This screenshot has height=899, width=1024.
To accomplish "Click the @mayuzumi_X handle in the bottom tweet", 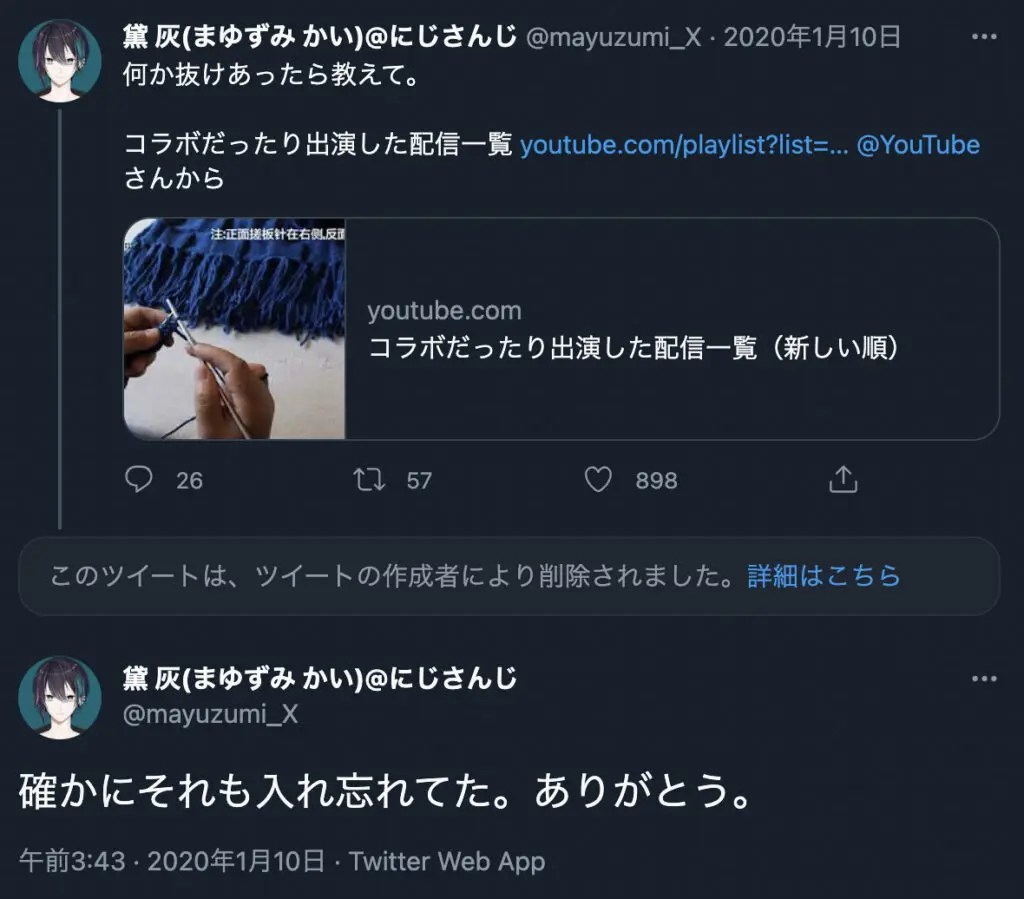I will [210, 714].
